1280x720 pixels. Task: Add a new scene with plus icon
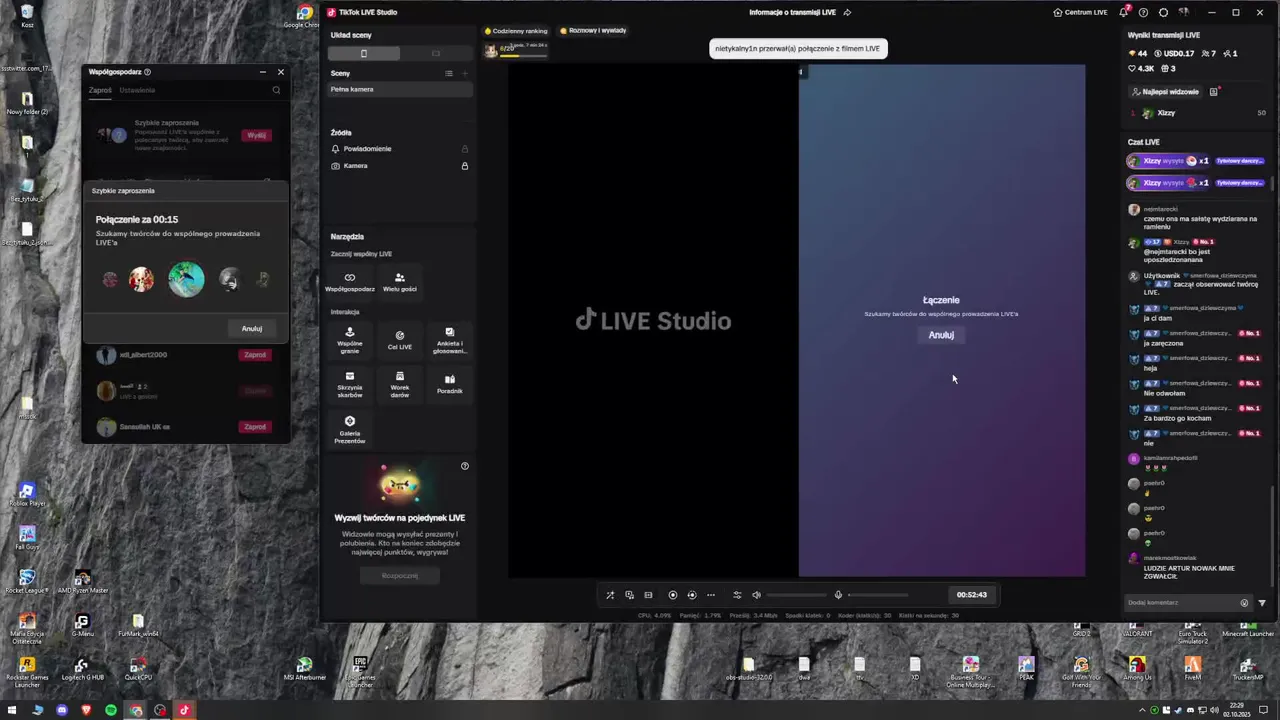464,73
